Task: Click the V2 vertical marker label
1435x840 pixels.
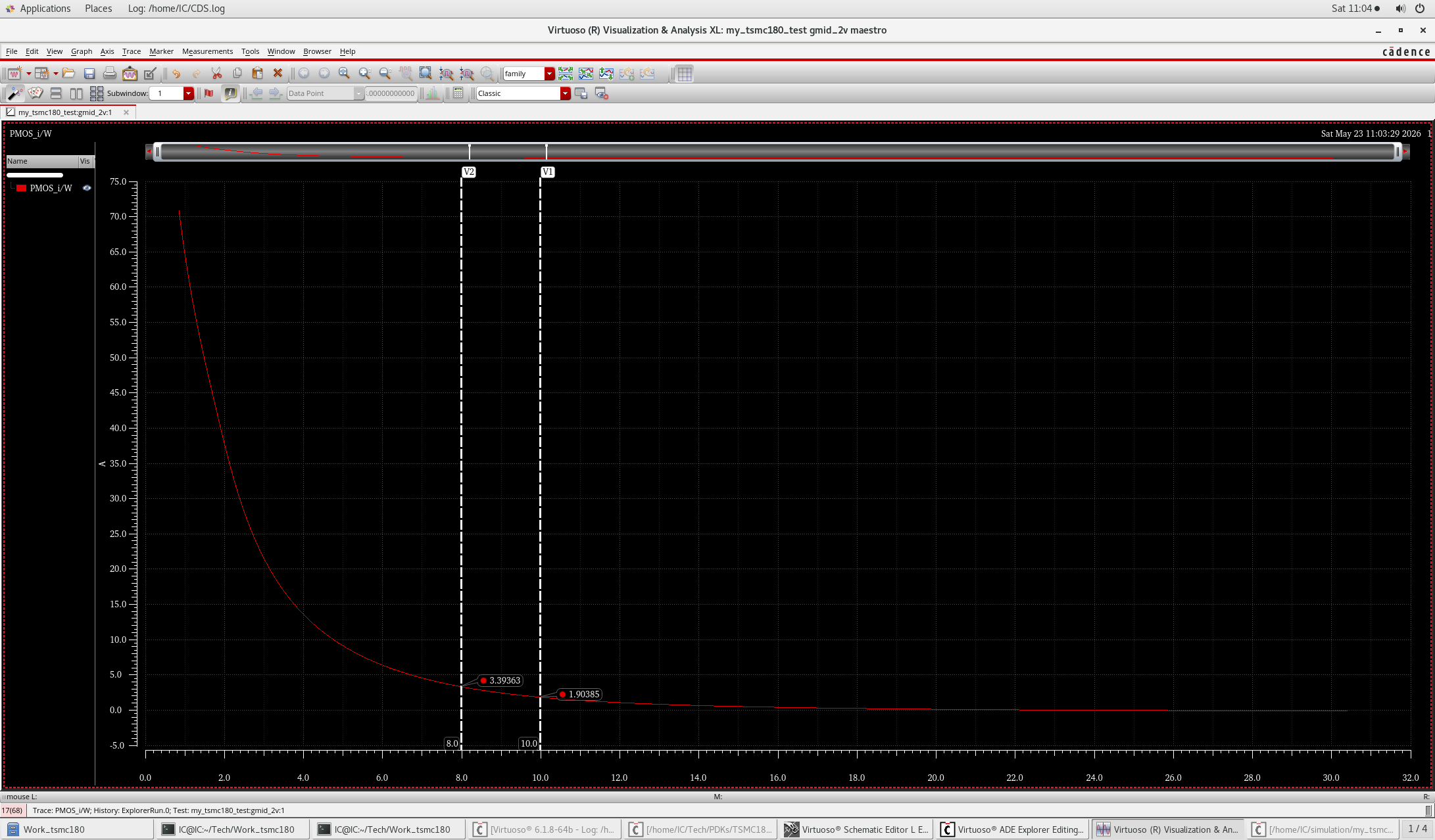Action: point(468,172)
